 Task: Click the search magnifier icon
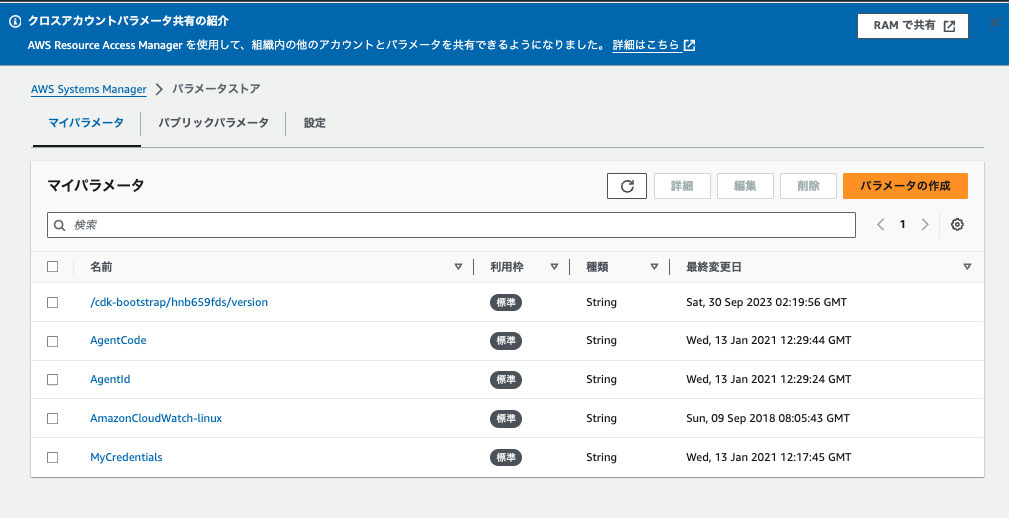click(60, 225)
